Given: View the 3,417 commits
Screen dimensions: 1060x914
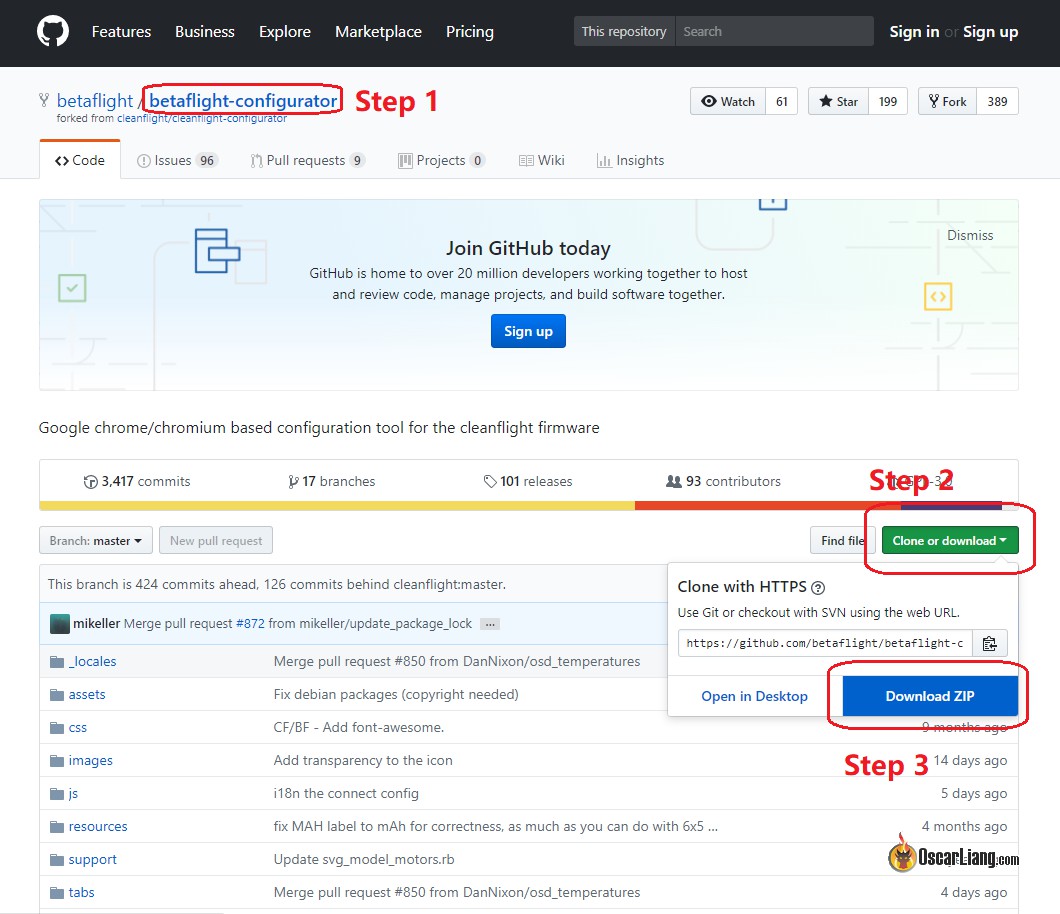Looking at the screenshot, I should 137,481.
